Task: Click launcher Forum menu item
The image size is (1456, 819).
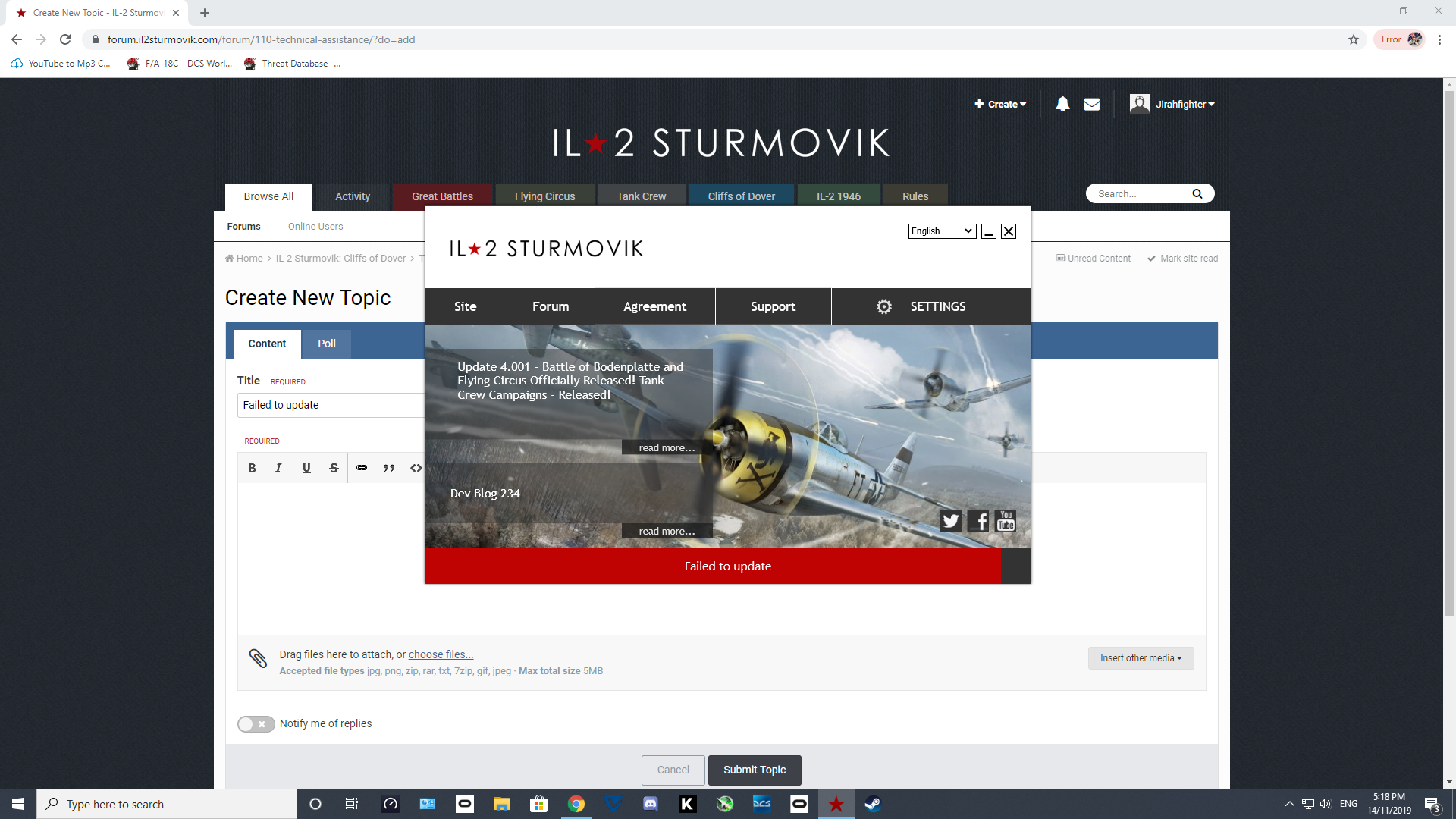Action: pyautogui.click(x=551, y=306)
